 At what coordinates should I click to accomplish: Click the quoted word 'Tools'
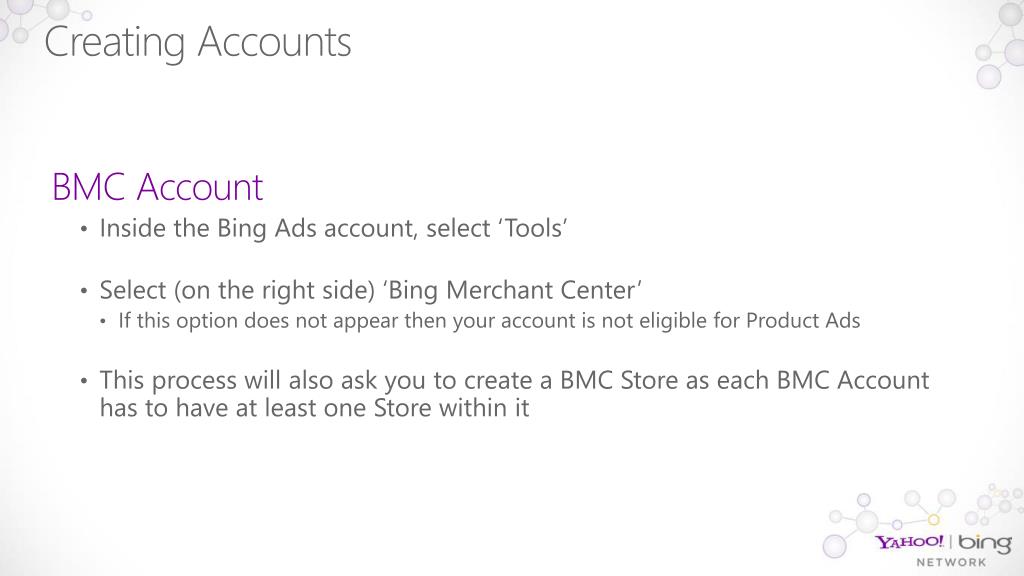[x=533, y=229]
